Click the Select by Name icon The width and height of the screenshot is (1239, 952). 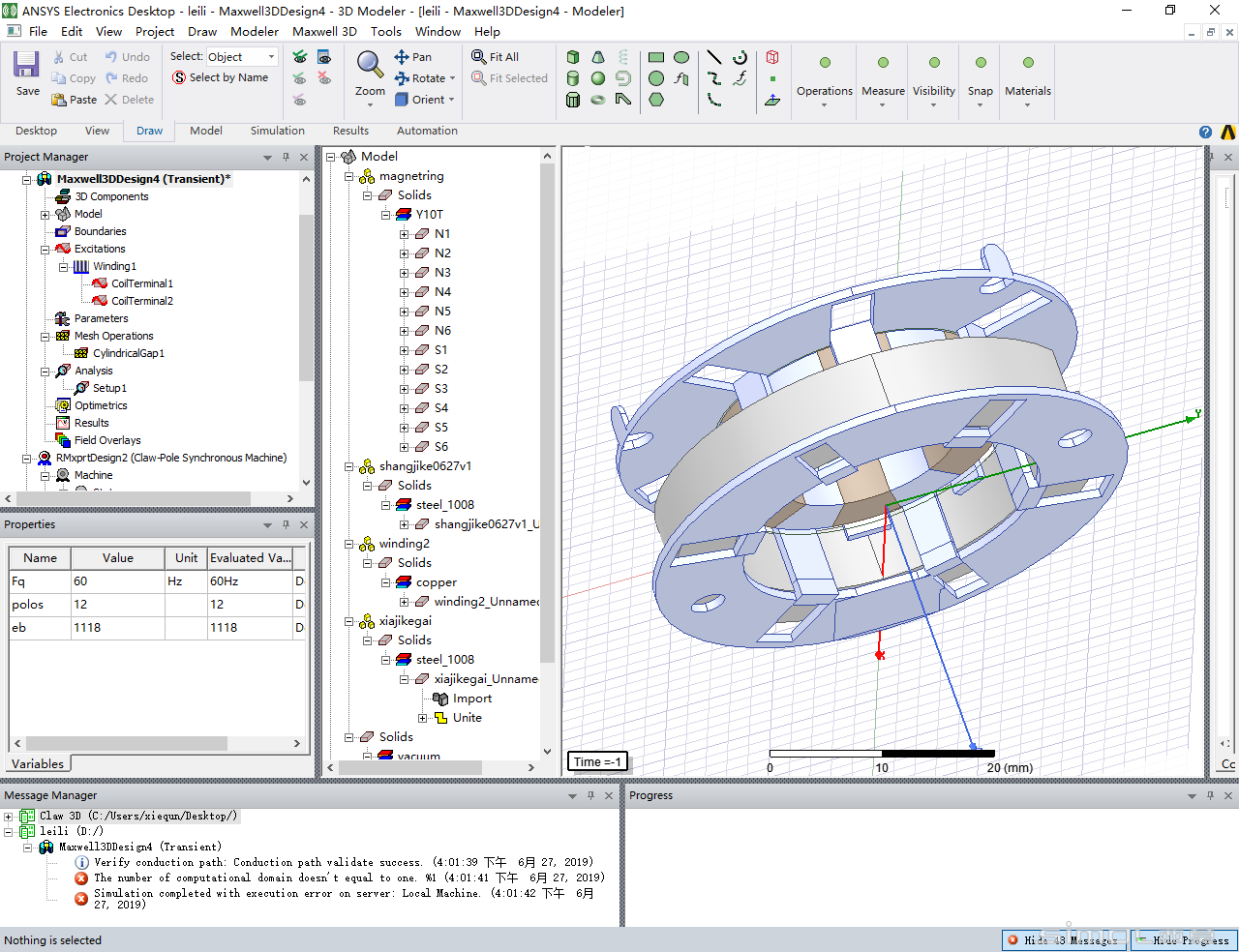coord(179,77)
